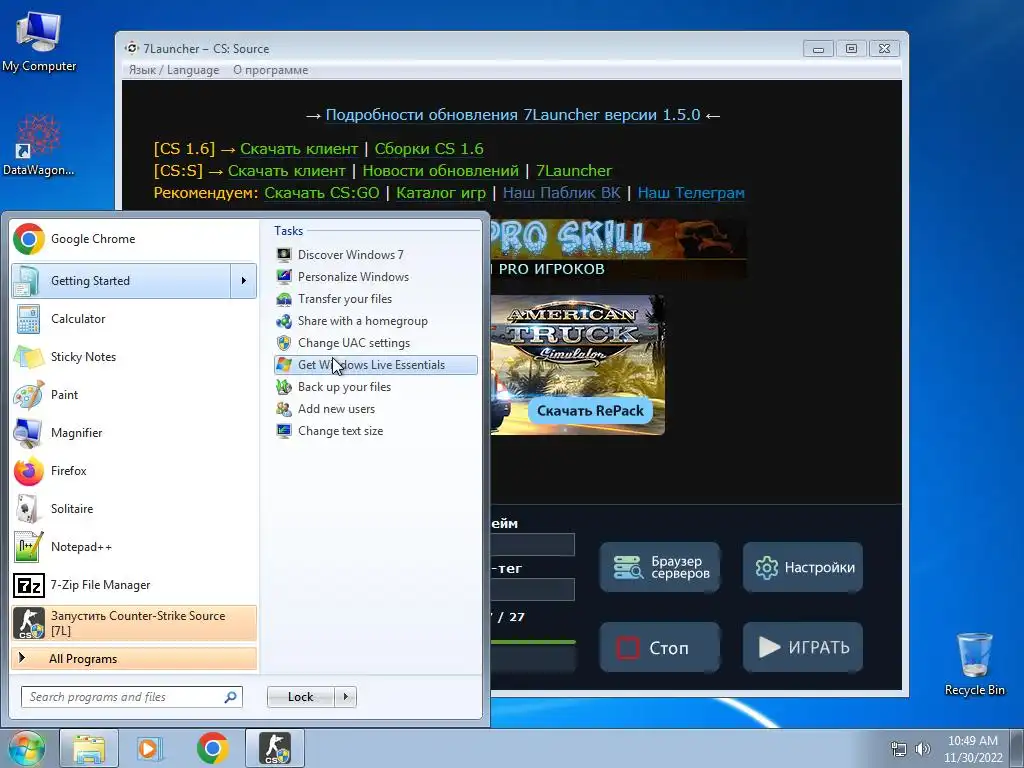Click the 7Launcher title bar icon
Screen dimensions: 1024x768
[x=132, y=48]
